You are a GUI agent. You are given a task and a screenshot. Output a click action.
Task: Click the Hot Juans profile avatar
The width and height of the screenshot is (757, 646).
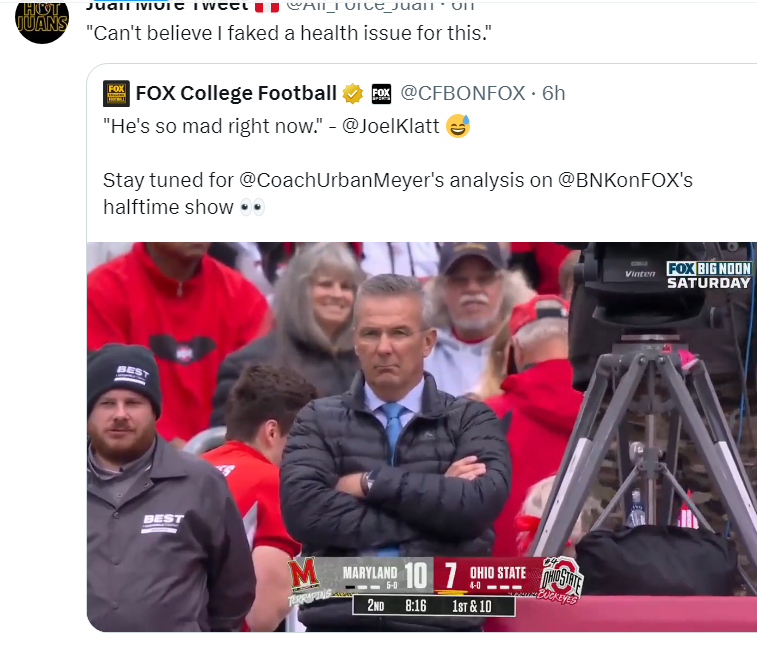pyautogui.click(x=42, y=18)
